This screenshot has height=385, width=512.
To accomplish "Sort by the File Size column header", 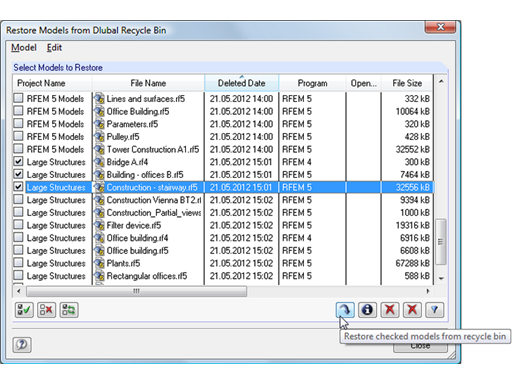I will coord(407,83).
